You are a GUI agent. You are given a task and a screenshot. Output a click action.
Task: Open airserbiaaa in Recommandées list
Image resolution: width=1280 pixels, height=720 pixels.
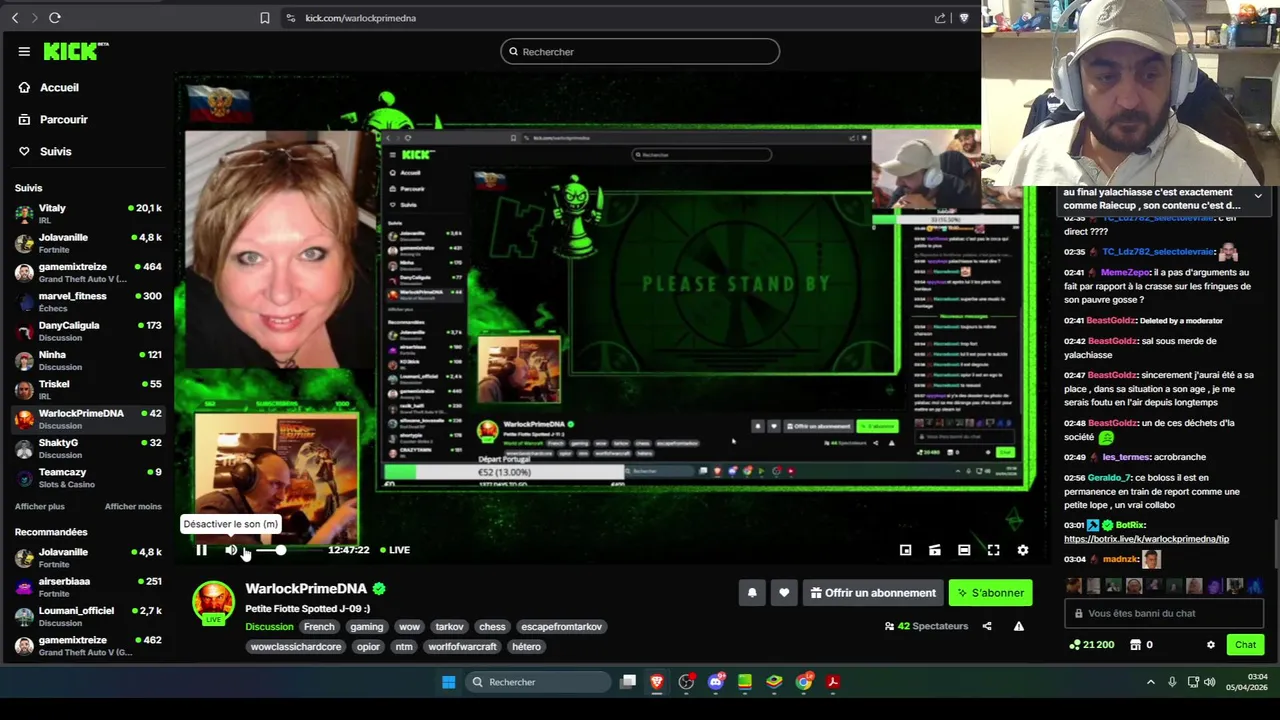click(88, 587)
